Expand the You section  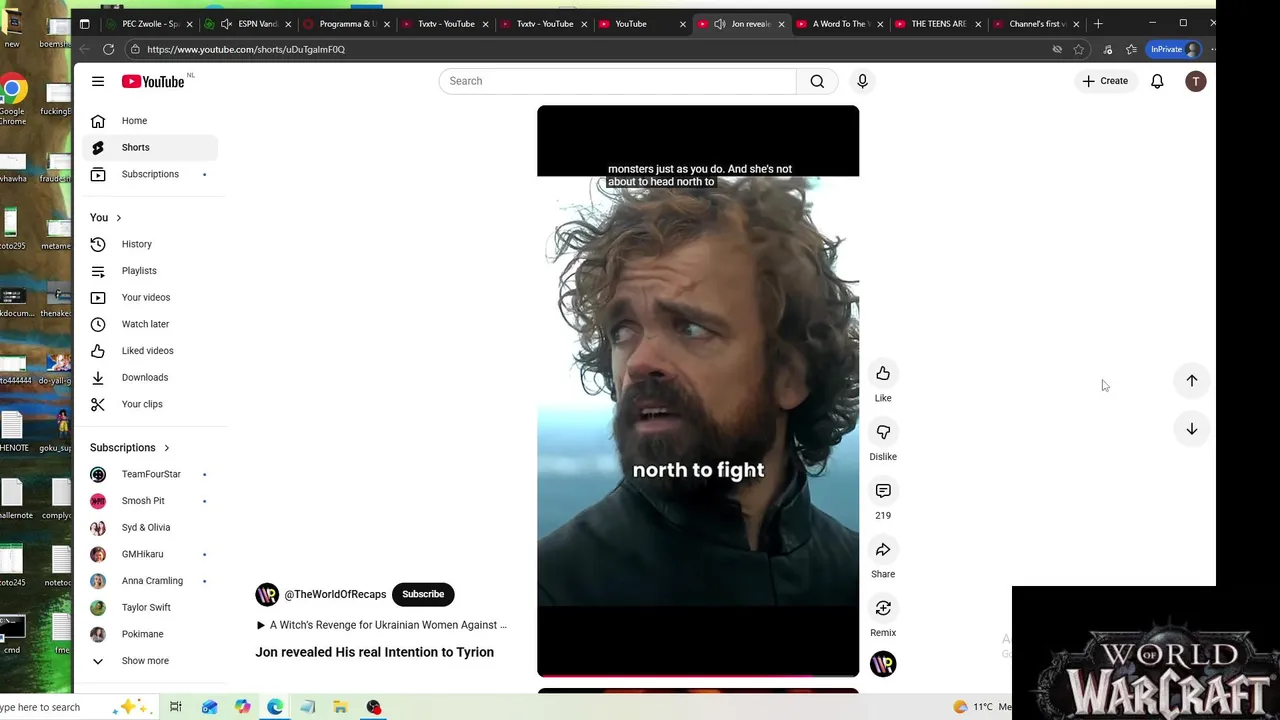click(x=106, y=217)
